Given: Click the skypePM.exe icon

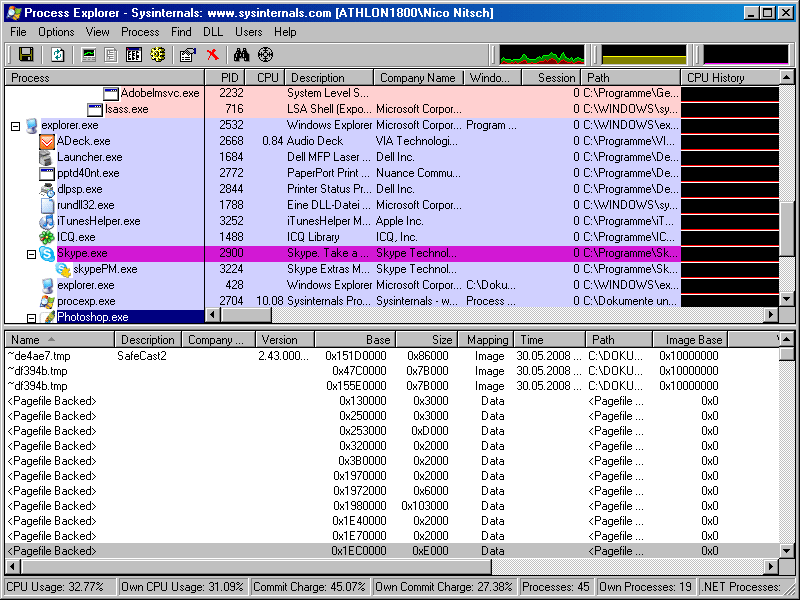Looking at the screenshot, I should 63,269.
